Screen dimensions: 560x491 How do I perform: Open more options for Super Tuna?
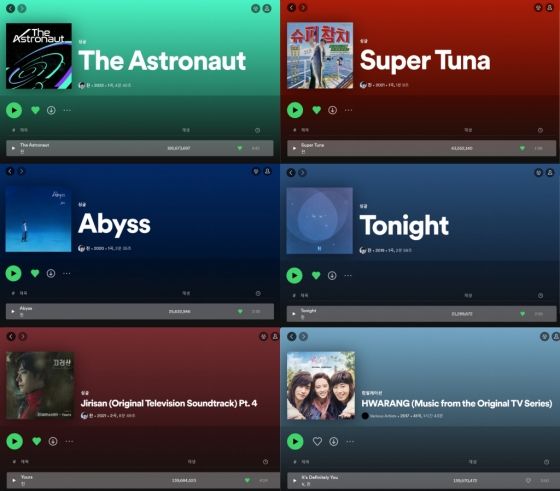tap(349, 110)
